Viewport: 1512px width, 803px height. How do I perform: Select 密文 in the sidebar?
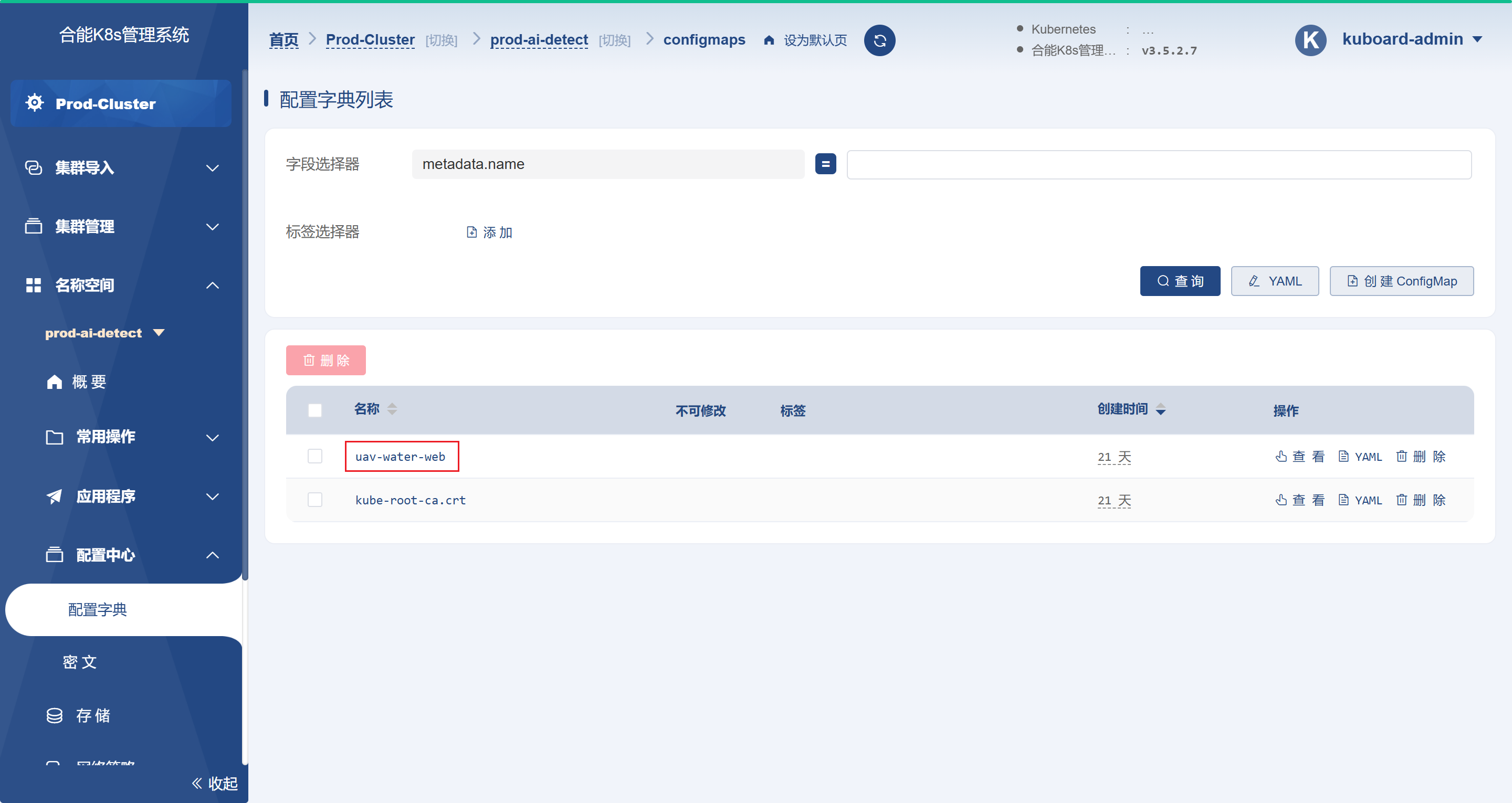click(x=80, y=662)
